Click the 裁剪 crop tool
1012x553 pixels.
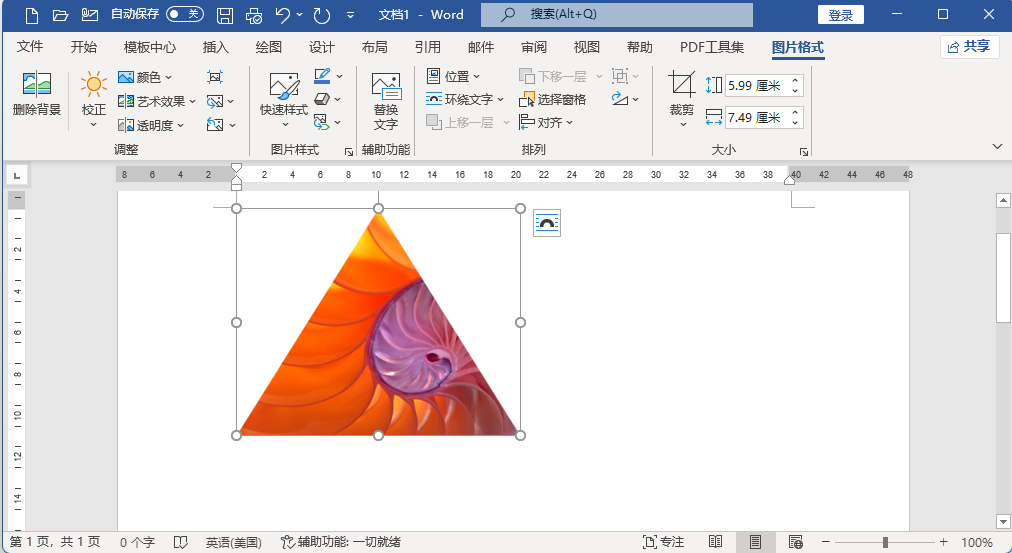682,99
